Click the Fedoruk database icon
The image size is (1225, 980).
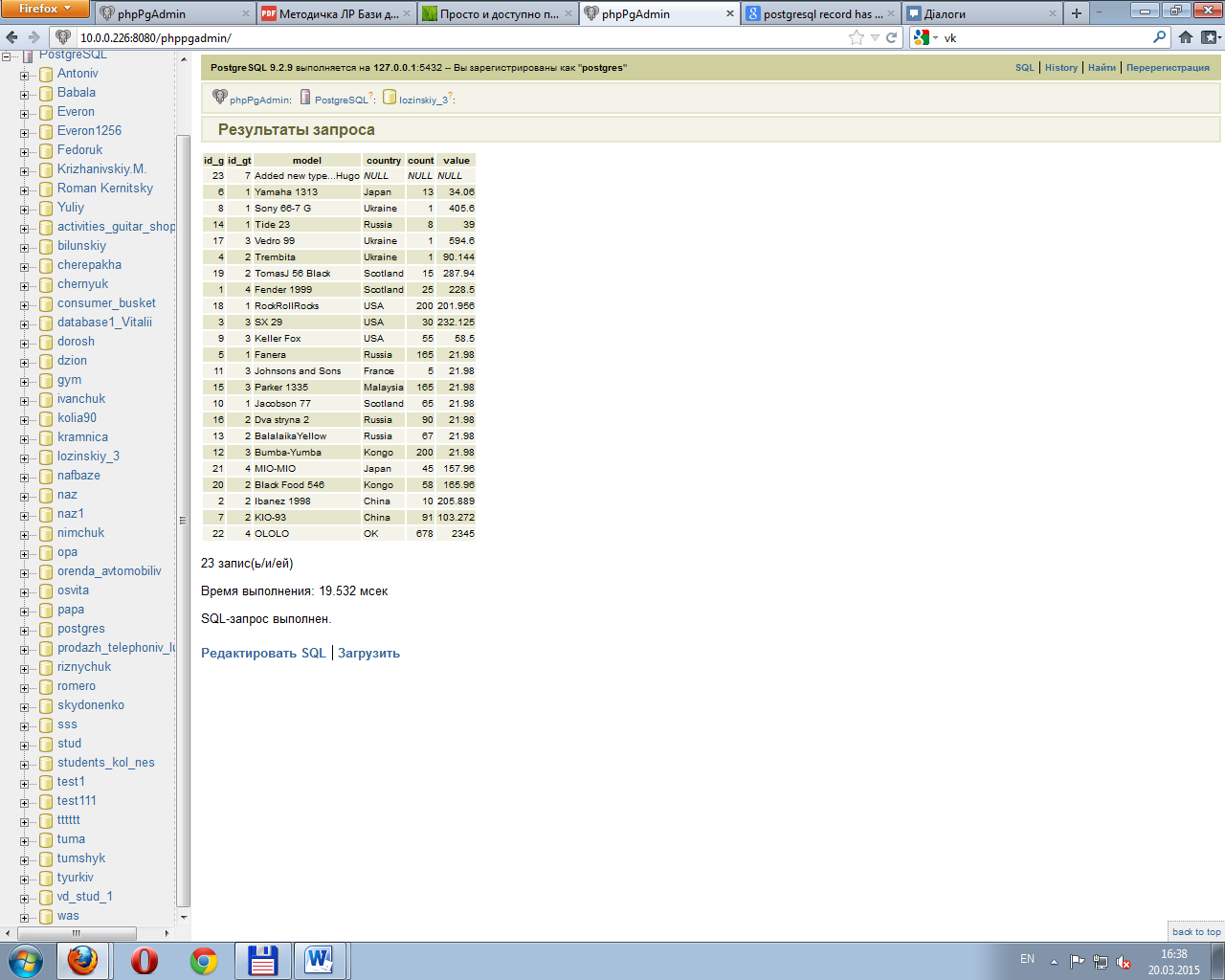click(x=46, y=151)
